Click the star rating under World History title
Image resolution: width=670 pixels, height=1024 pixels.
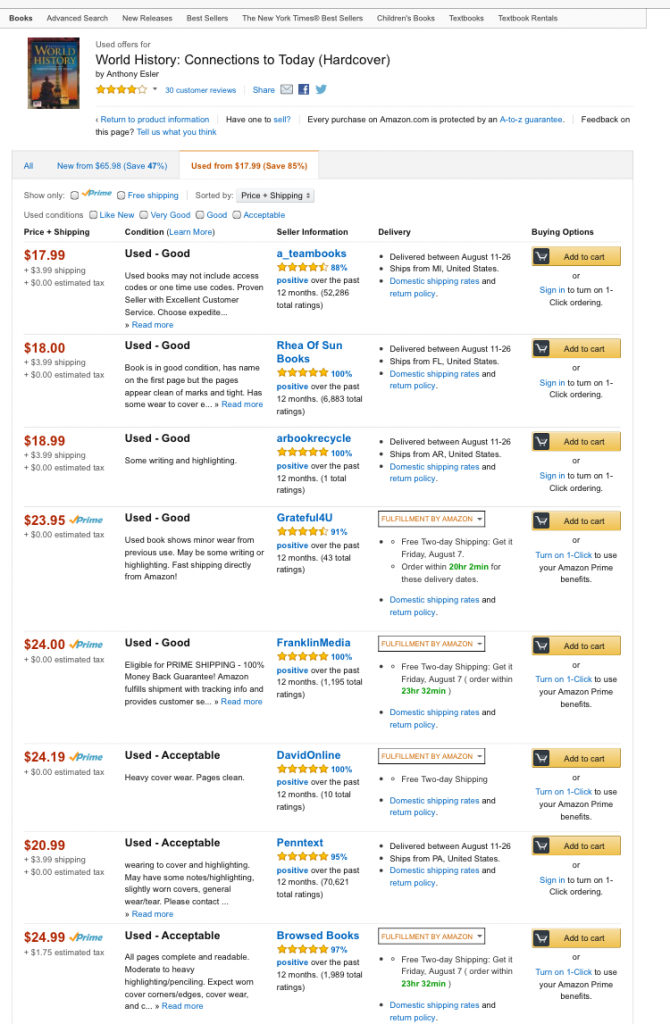pos(120,89)
